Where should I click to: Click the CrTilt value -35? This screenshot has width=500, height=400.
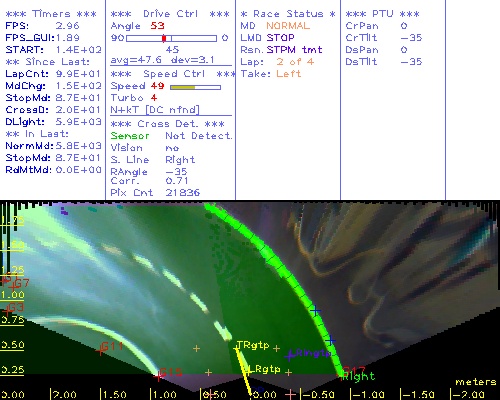pos(411,38)
